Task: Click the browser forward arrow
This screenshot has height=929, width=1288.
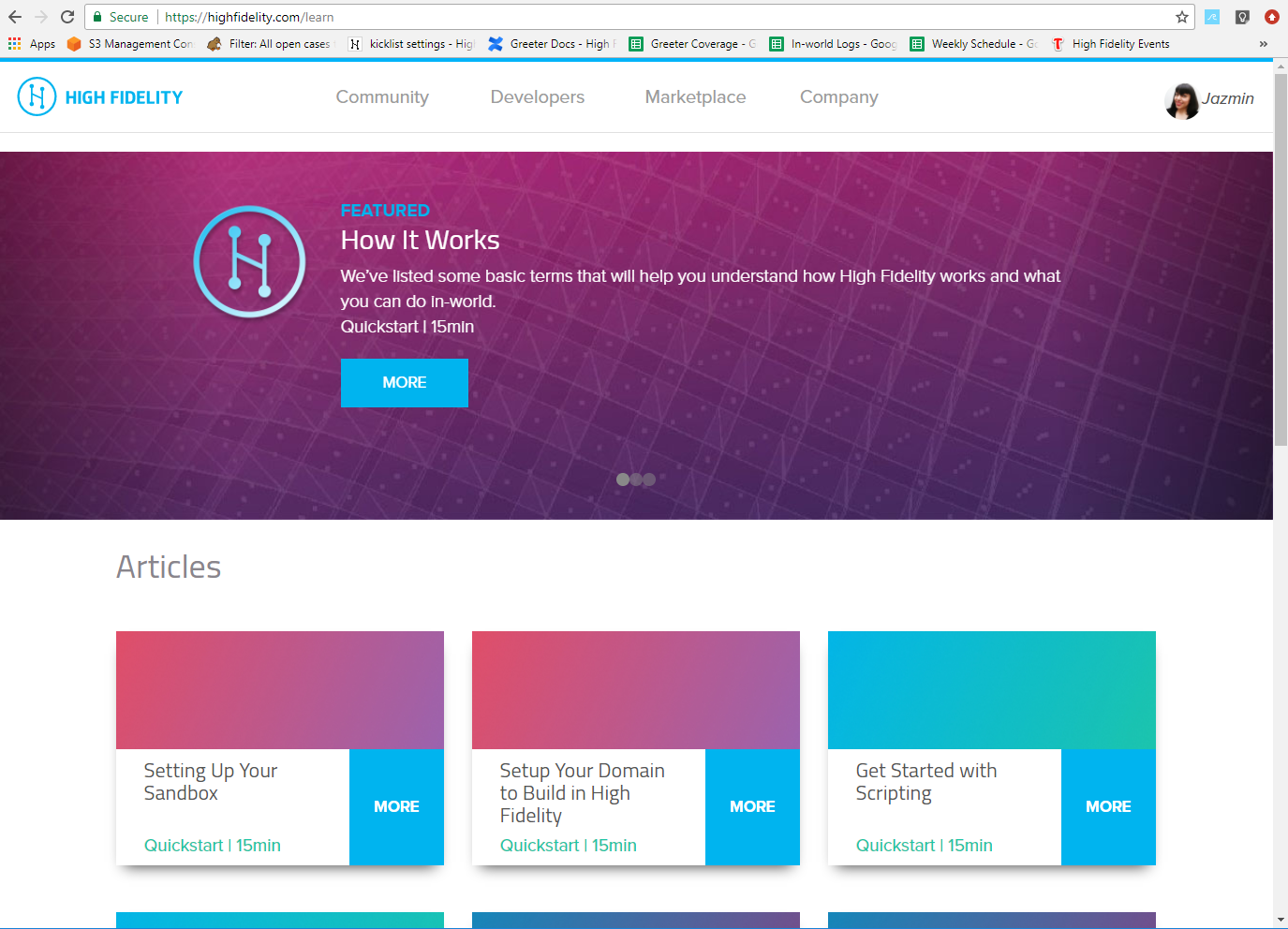Action: click(41, 17)
